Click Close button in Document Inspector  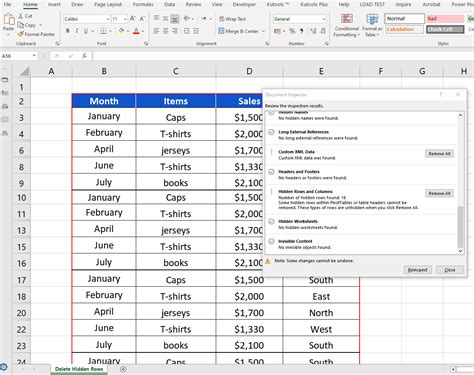(450, 270)
